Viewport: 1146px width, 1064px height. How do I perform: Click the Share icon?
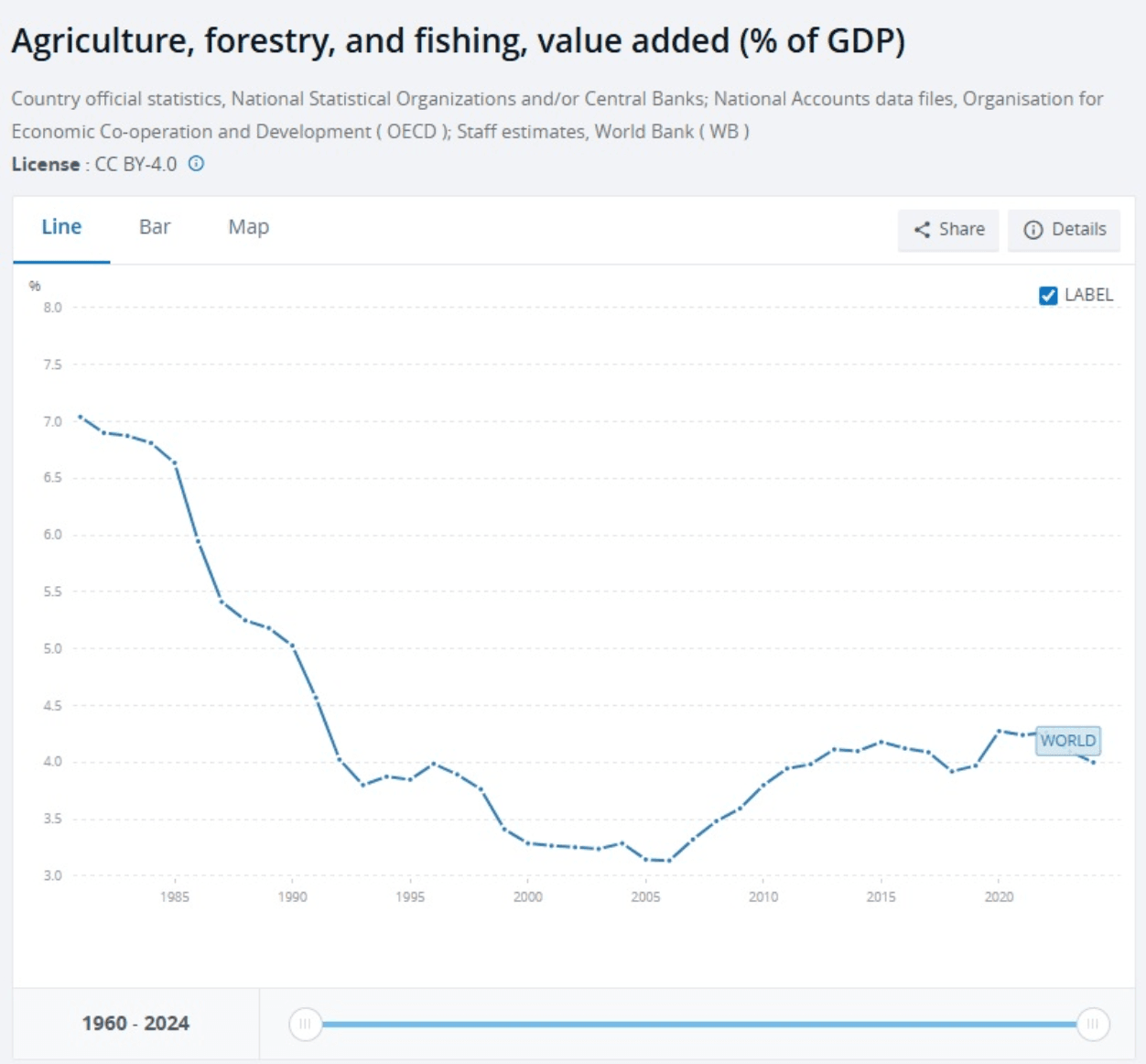point(924,230)
